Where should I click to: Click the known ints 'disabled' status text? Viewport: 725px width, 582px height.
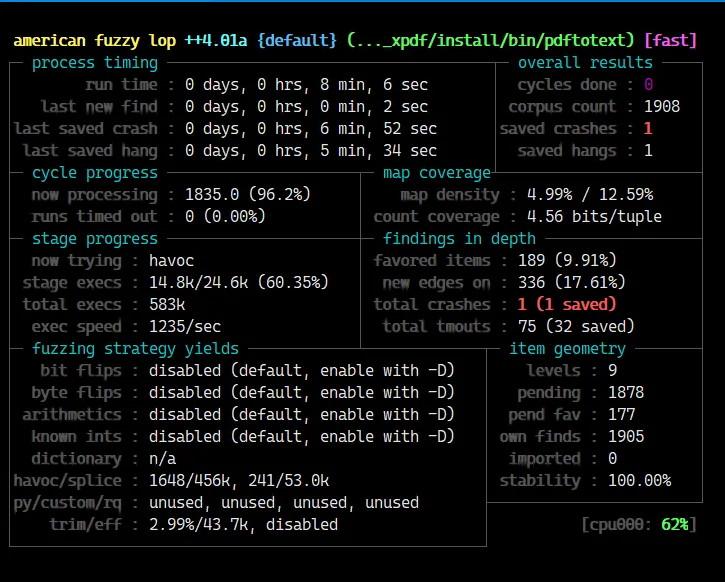coord(185,437)
